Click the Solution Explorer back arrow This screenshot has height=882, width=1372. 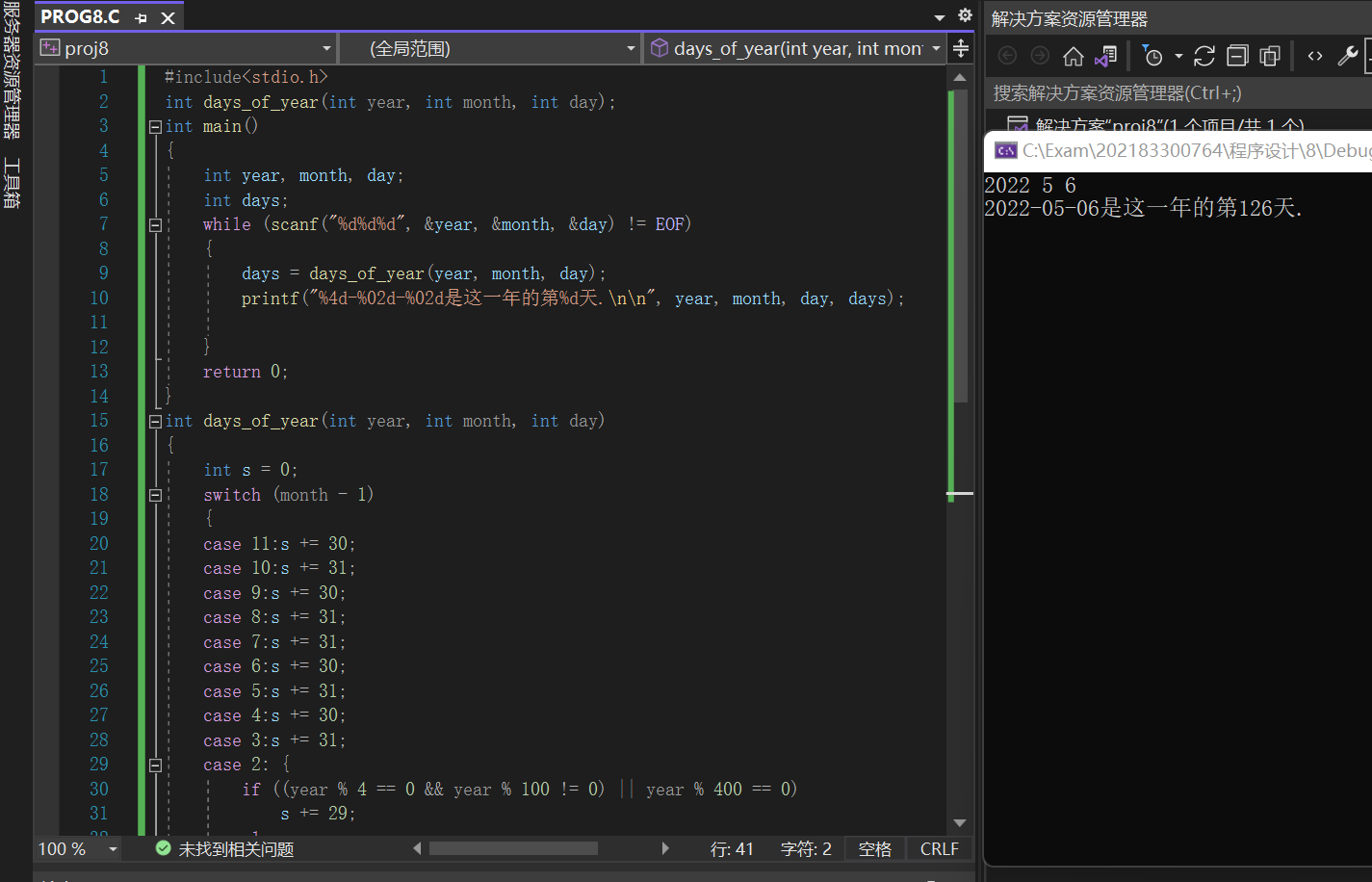pos(1007,56)
